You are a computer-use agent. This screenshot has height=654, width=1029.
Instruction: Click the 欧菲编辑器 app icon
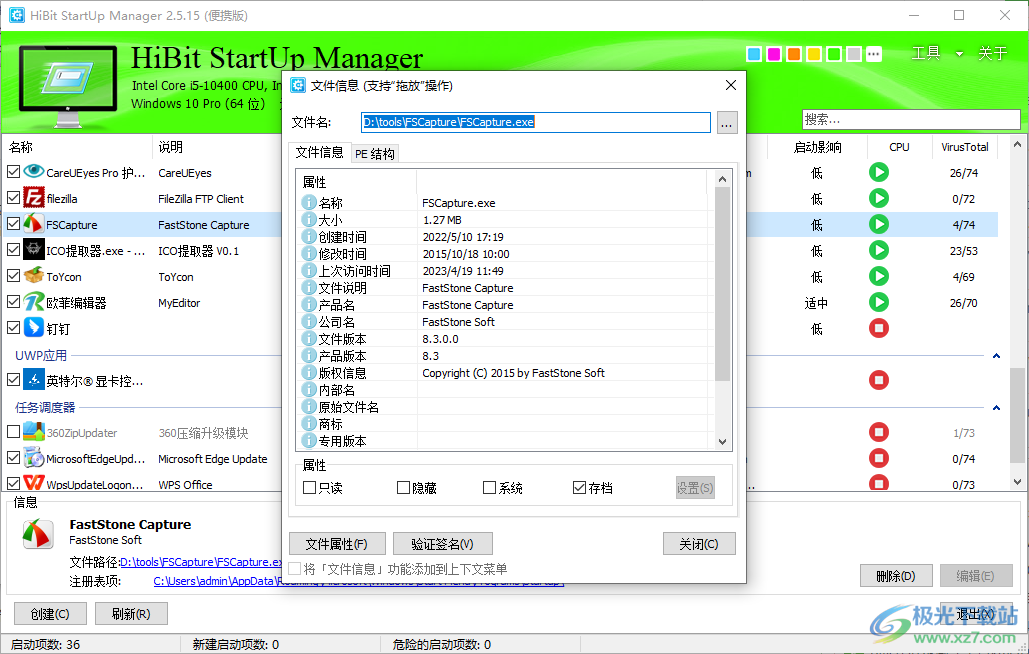coord(33,302)
